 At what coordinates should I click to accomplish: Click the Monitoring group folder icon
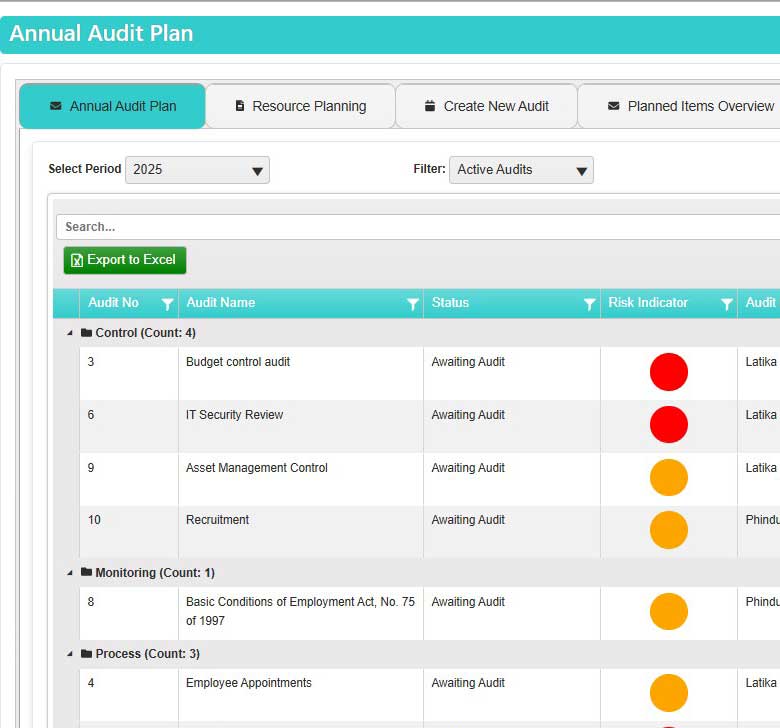87,572
